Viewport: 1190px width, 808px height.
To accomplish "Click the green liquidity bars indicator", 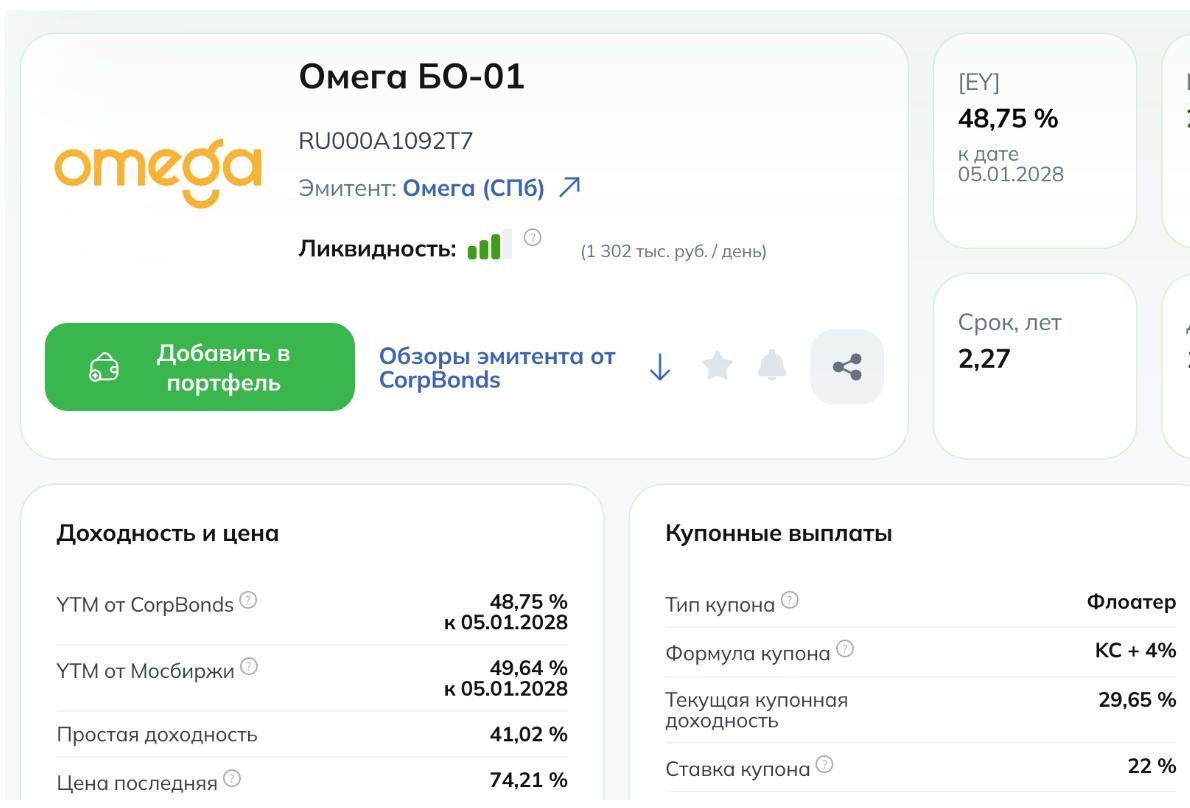I will point(489,245).
